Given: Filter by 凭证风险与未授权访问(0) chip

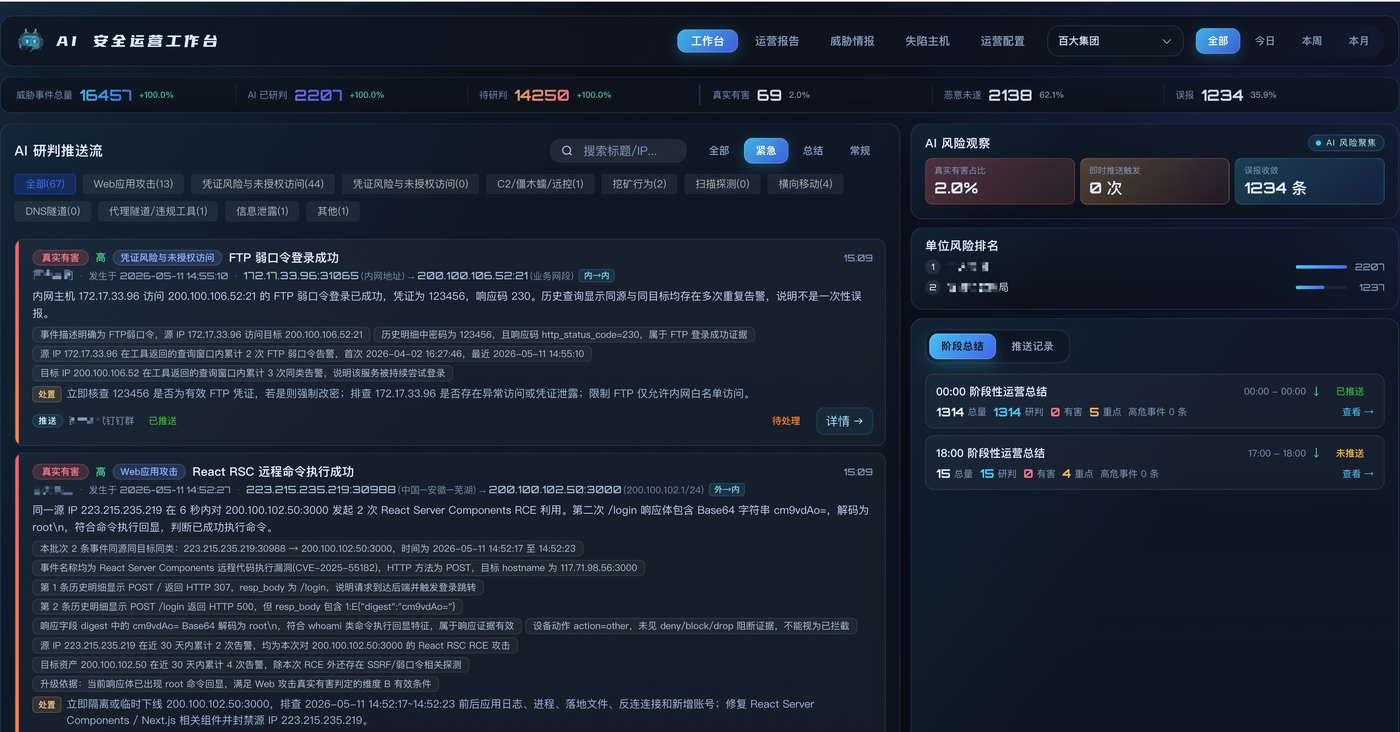Looking at the screenshot, I should pos(410,184).
